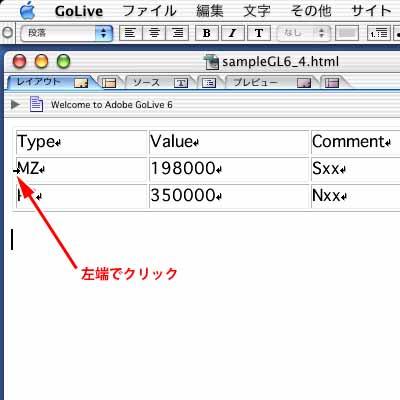400x400 pixels.
Task: Click the align center toolbar icon
Action: (x=154, y=33)
